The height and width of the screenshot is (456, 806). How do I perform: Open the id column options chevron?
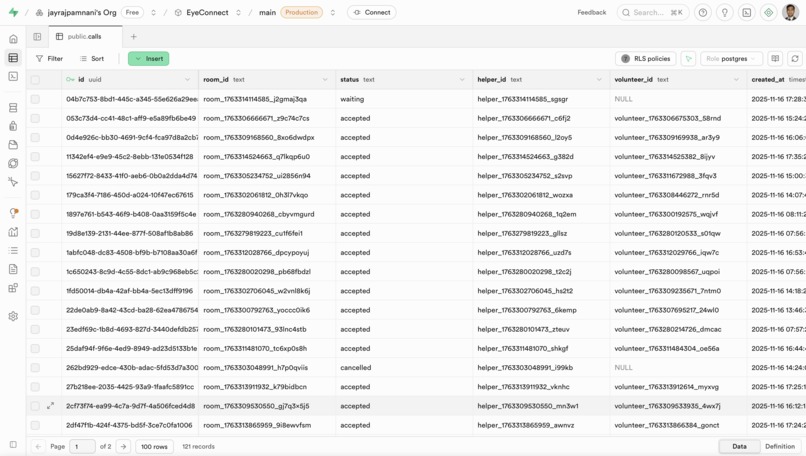click(187, 80)
